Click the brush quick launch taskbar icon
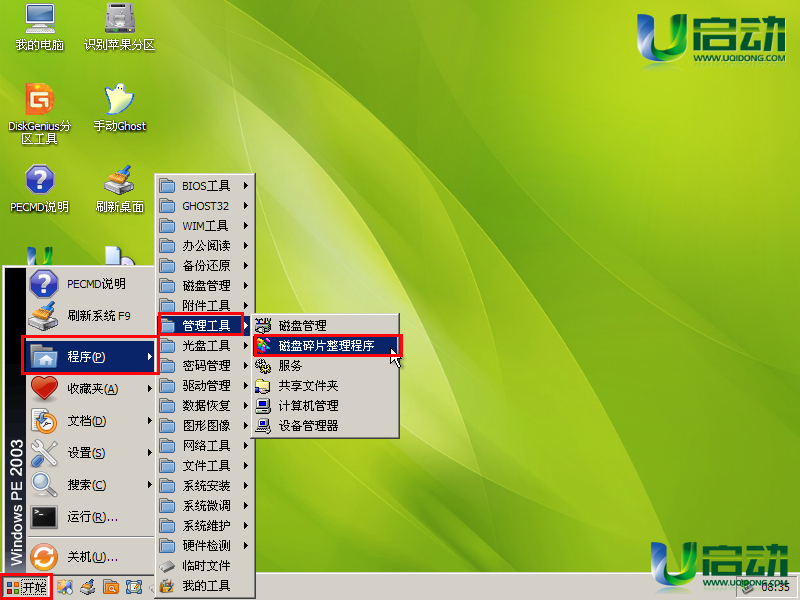The height and width of the screenshot is (600, 800). click(x=88, y=587)
